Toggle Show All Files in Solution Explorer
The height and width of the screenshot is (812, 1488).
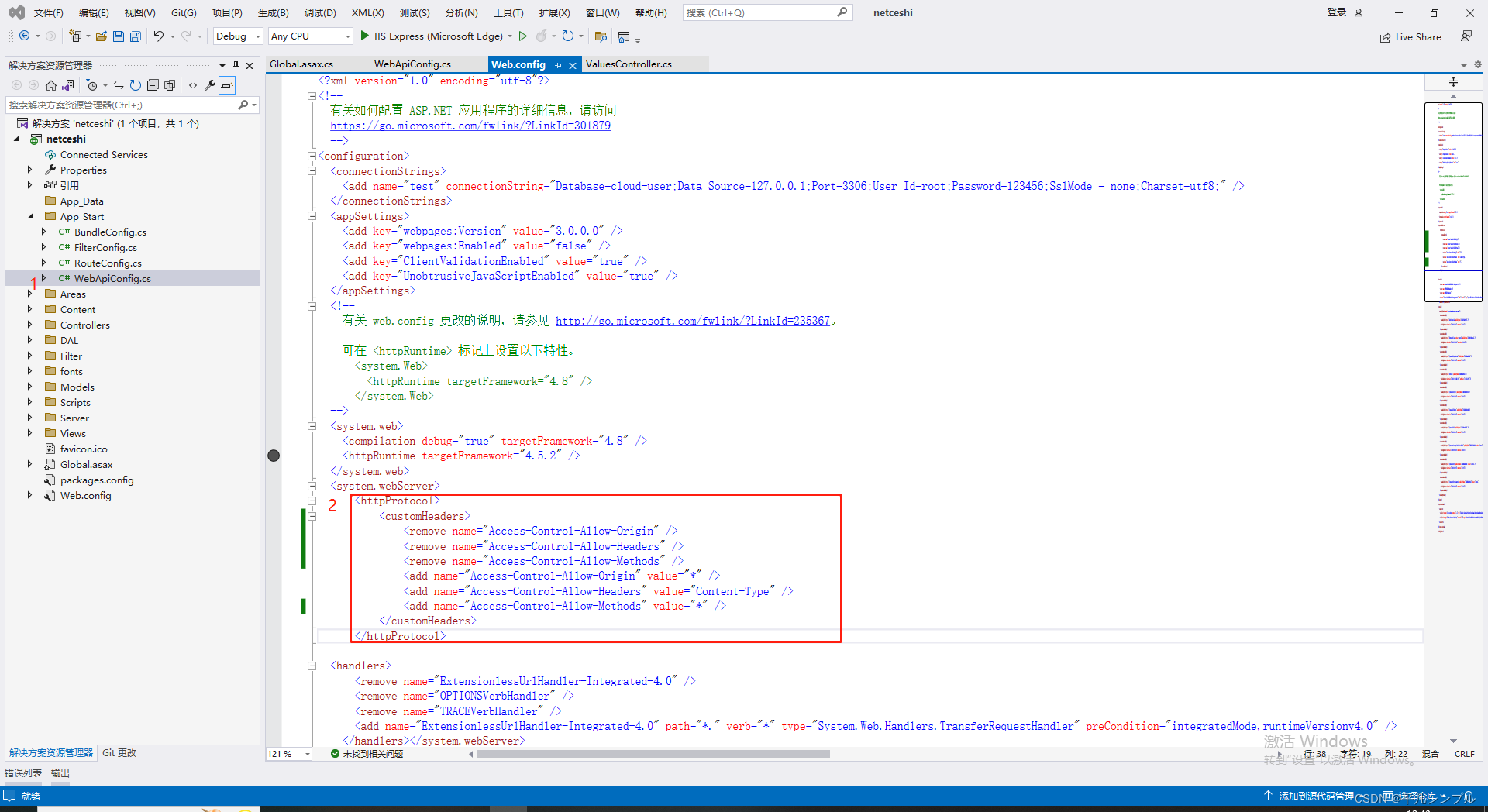point(170,85)
